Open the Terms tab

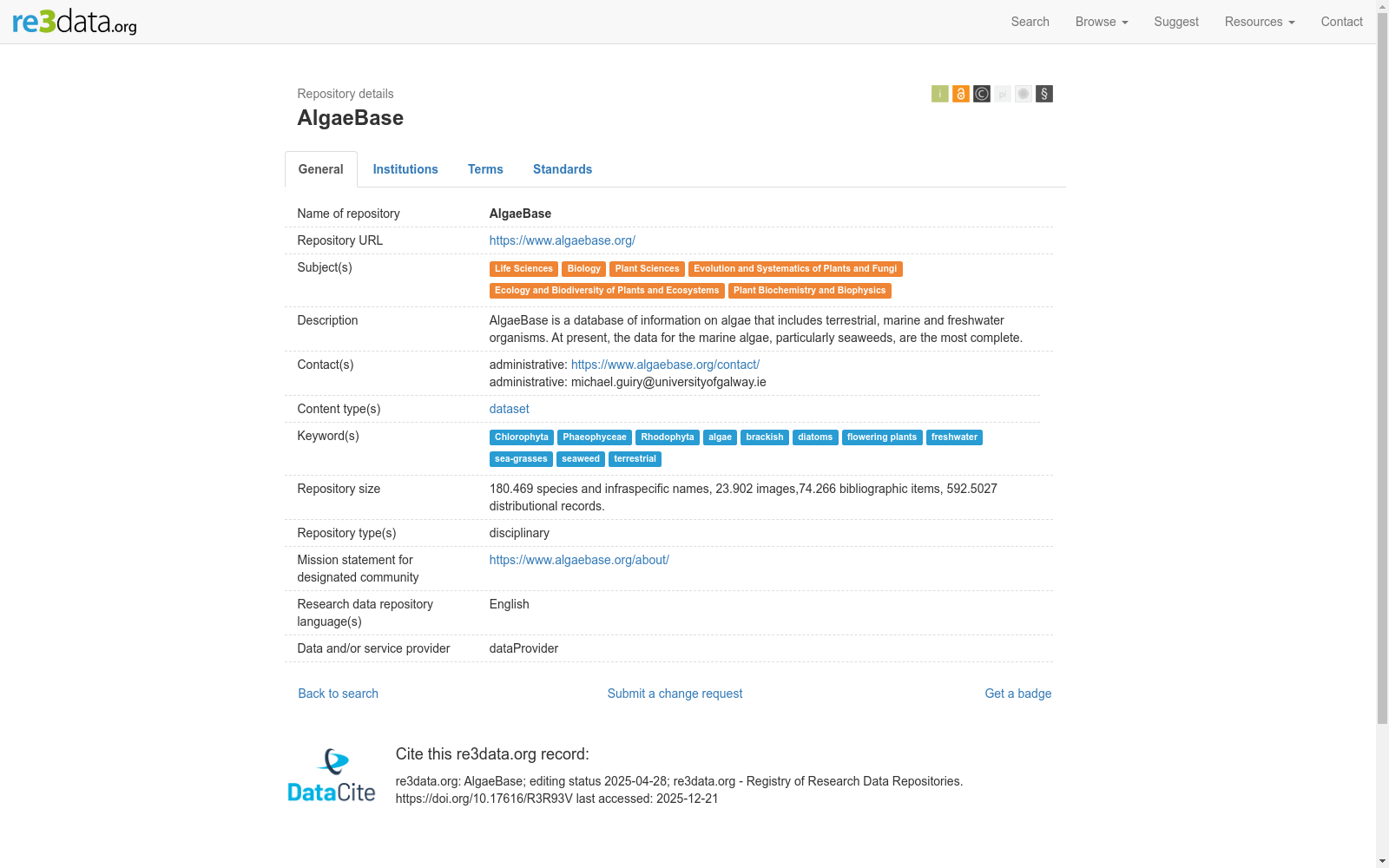pos(485,169)
